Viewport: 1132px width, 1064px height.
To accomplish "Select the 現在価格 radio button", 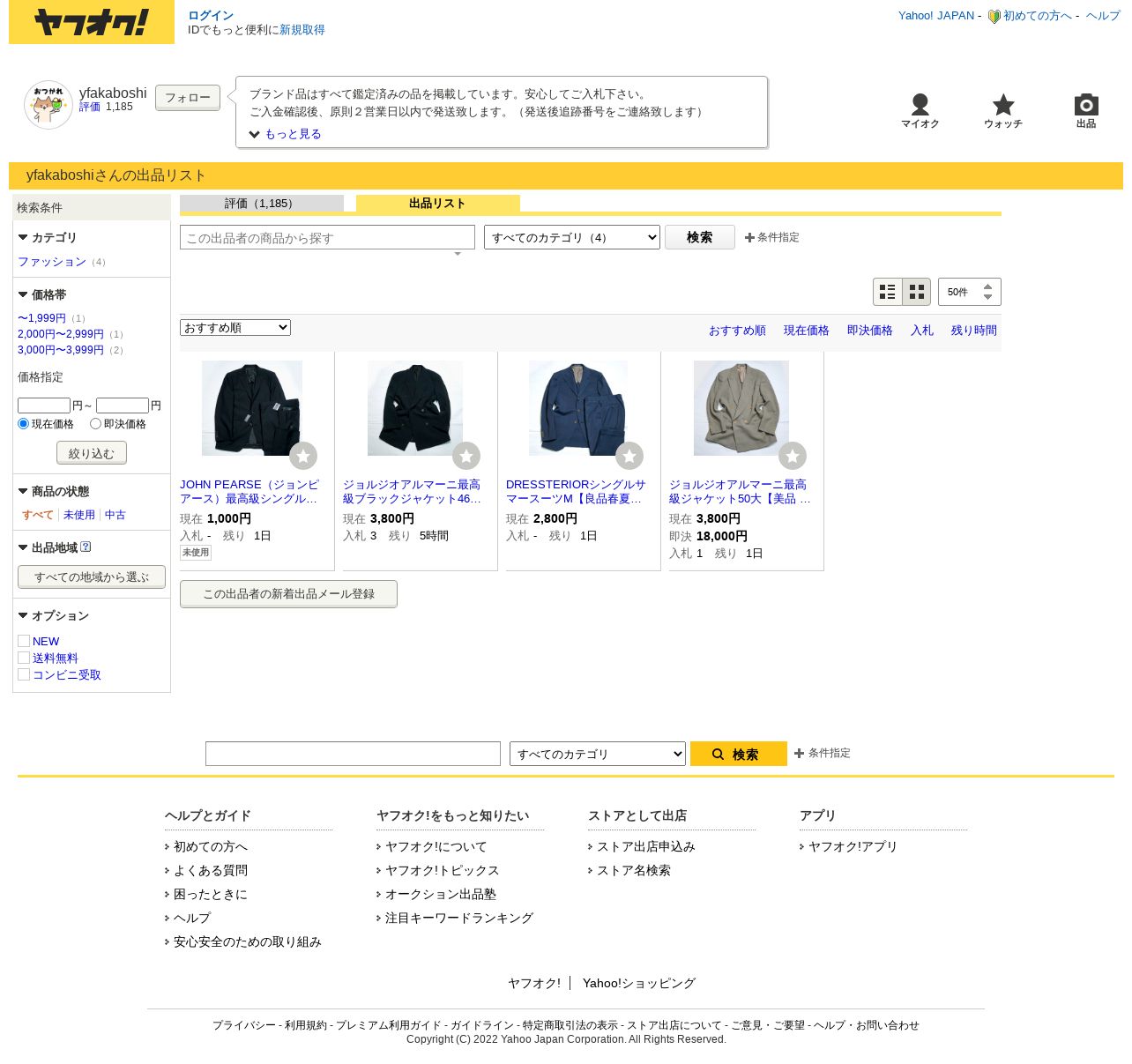I will 24,424.
